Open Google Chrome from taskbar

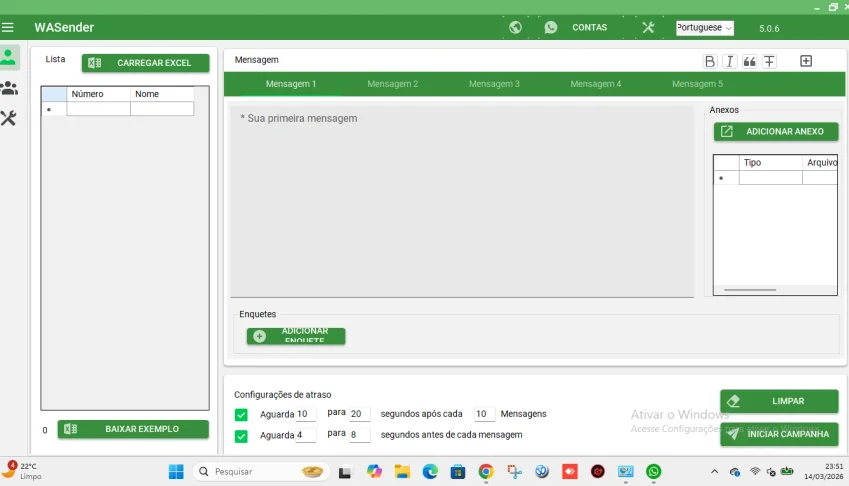click(486, 472)
